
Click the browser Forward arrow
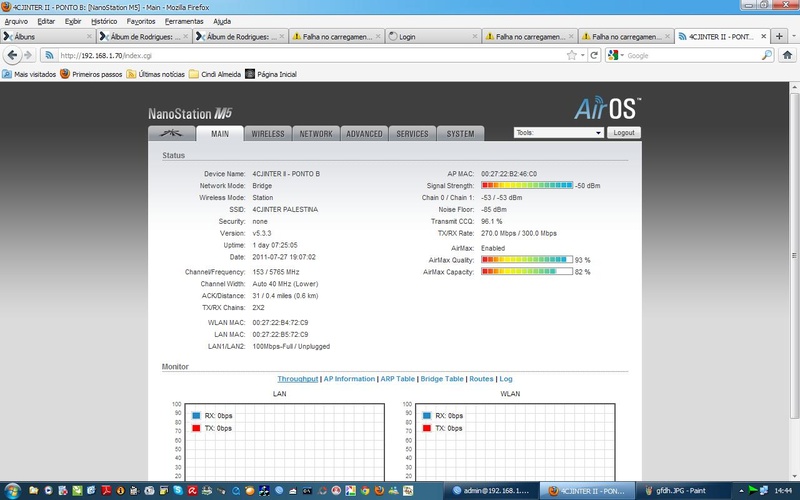click(29, 55)
